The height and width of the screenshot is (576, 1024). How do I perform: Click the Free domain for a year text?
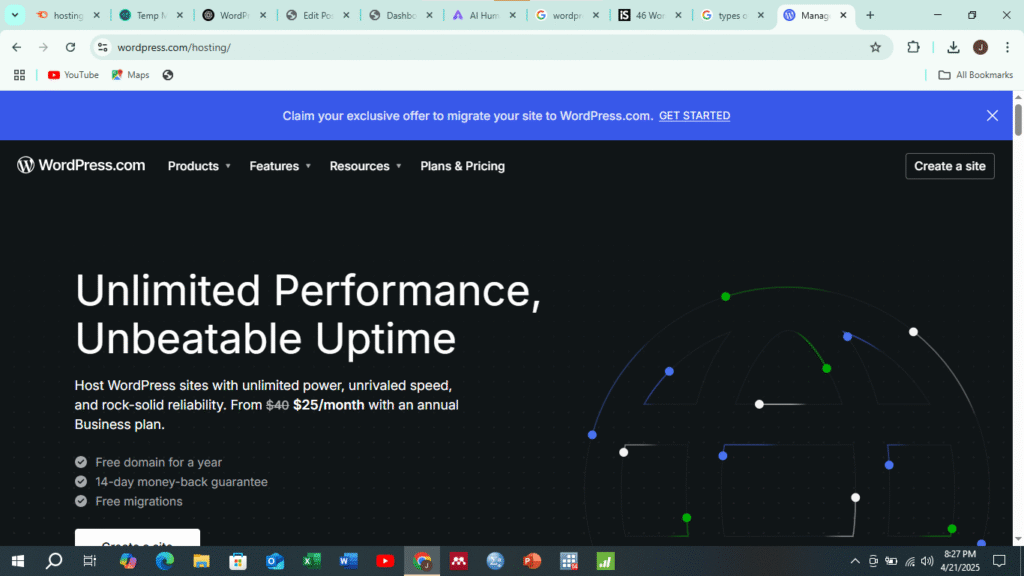[159, 462]
